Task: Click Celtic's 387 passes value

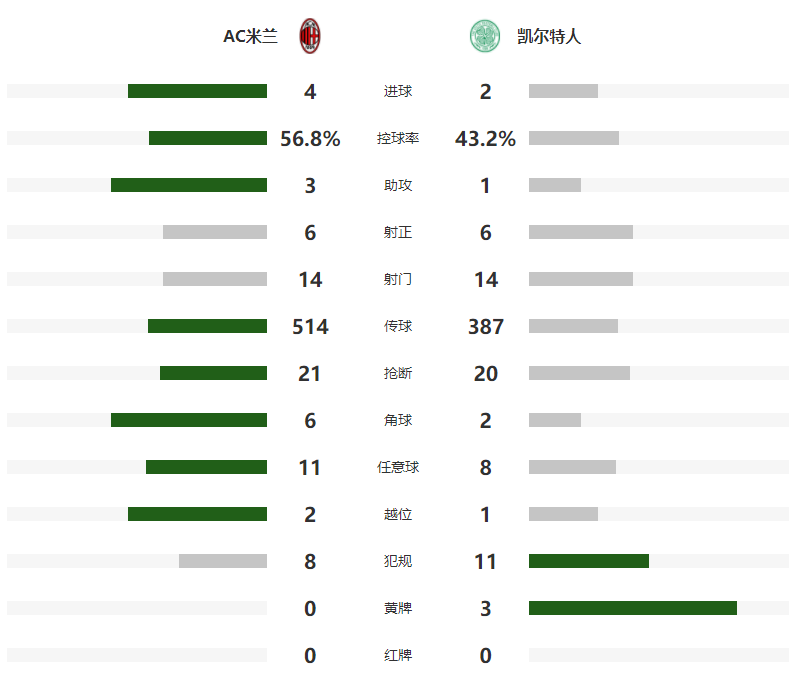Action: [x=485, y=326]
